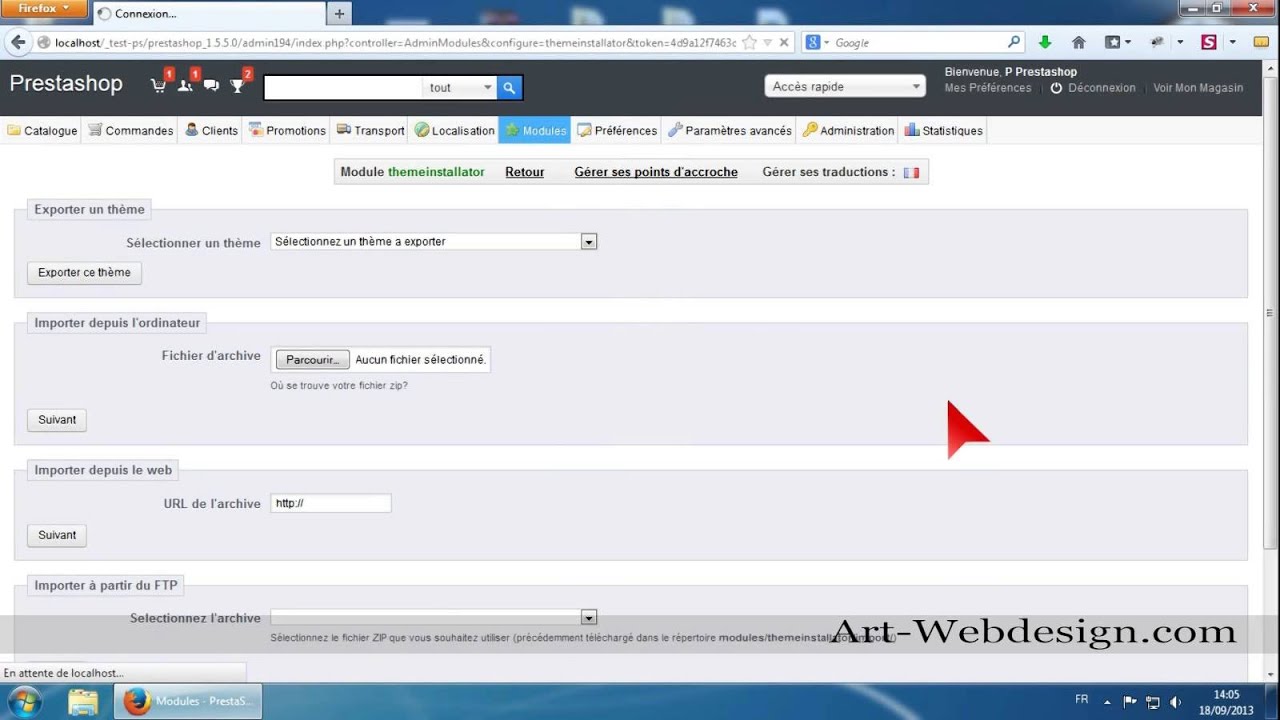This screenshot has height=720, width=1280.
Task: Open the Paramètres avancés tab
Action: pyautogui.click(x=730, y=131)
